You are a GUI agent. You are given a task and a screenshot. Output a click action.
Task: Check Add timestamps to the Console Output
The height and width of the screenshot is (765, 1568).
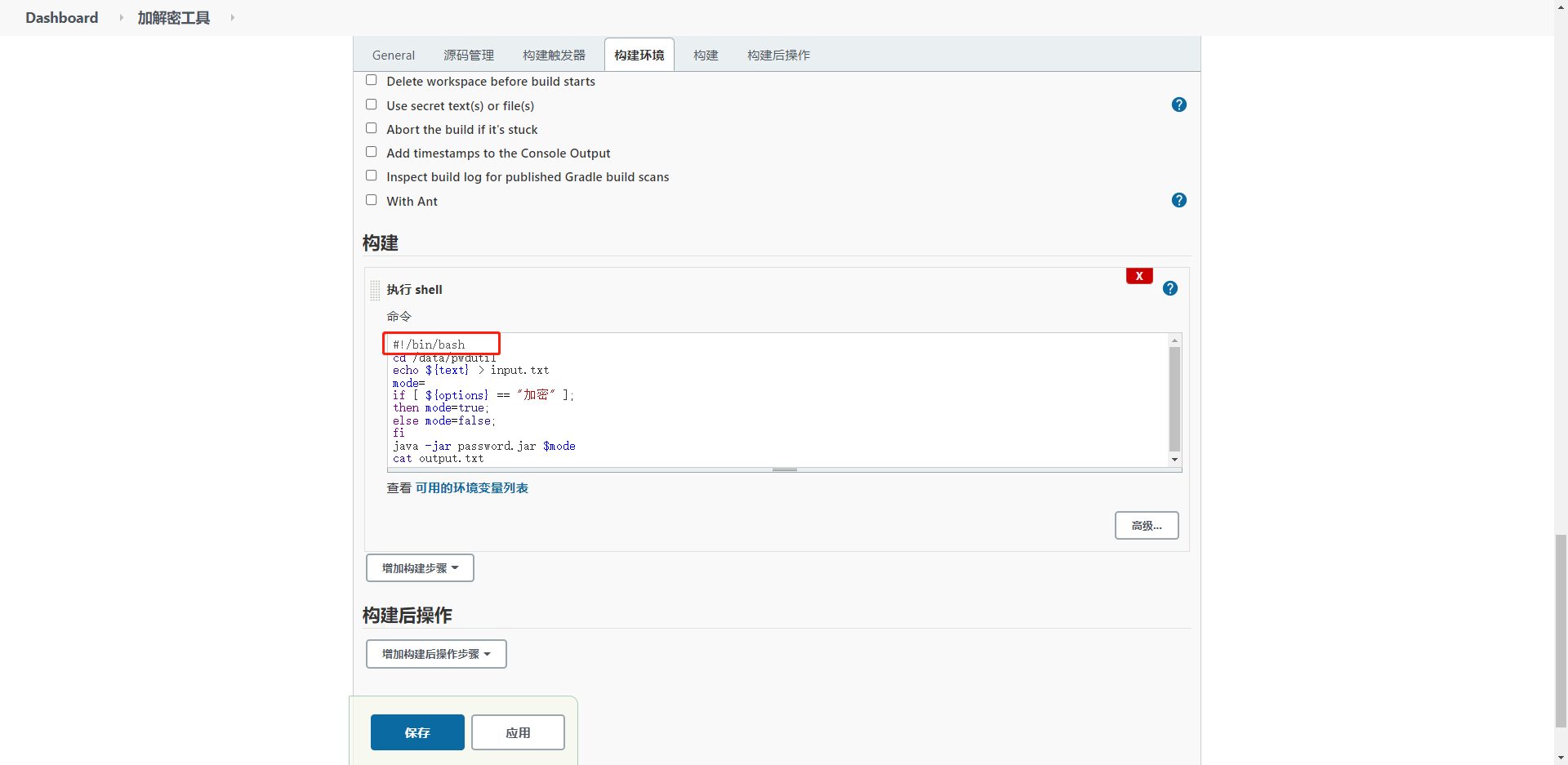click(x=371, y=151)
